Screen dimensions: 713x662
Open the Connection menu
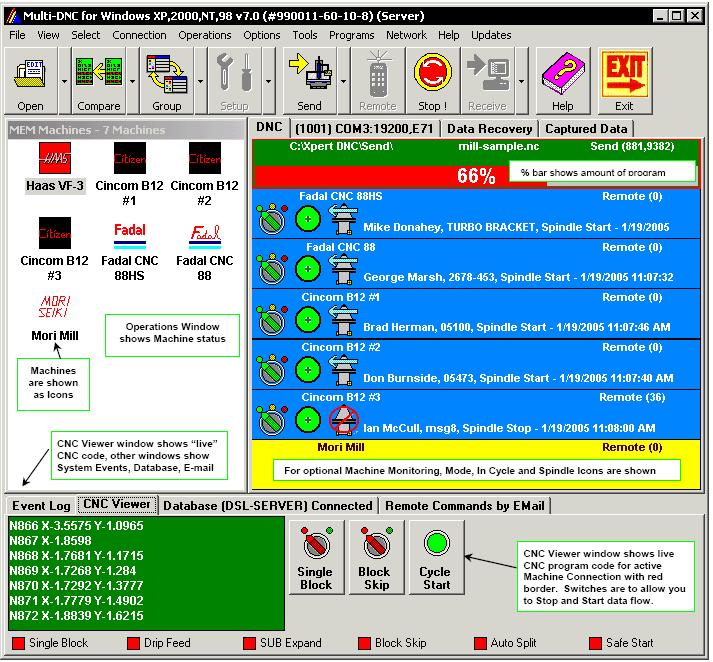point(139,35)
